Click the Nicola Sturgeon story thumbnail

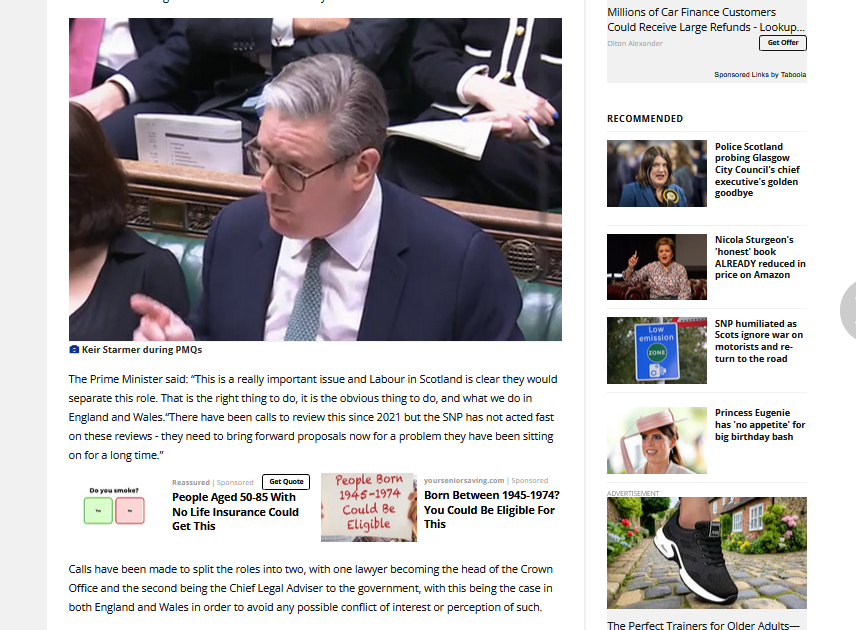coord(657,267)
